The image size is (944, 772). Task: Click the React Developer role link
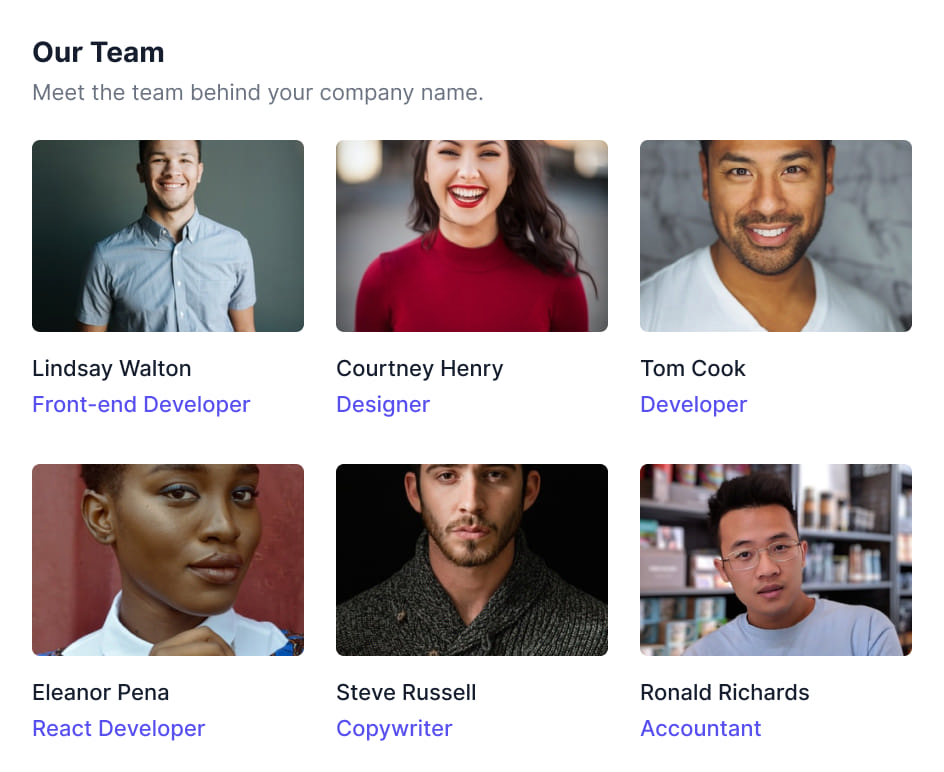(x=118, y=728)
